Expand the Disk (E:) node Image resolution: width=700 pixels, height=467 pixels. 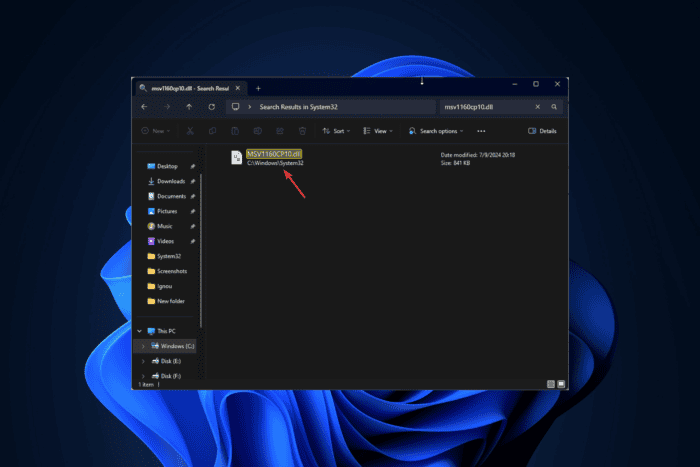point(143,361)
